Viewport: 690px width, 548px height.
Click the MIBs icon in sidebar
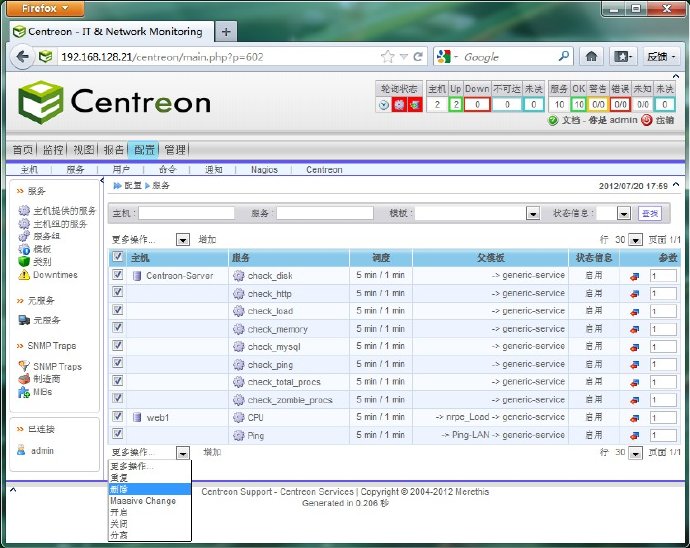tap(24, 392)
